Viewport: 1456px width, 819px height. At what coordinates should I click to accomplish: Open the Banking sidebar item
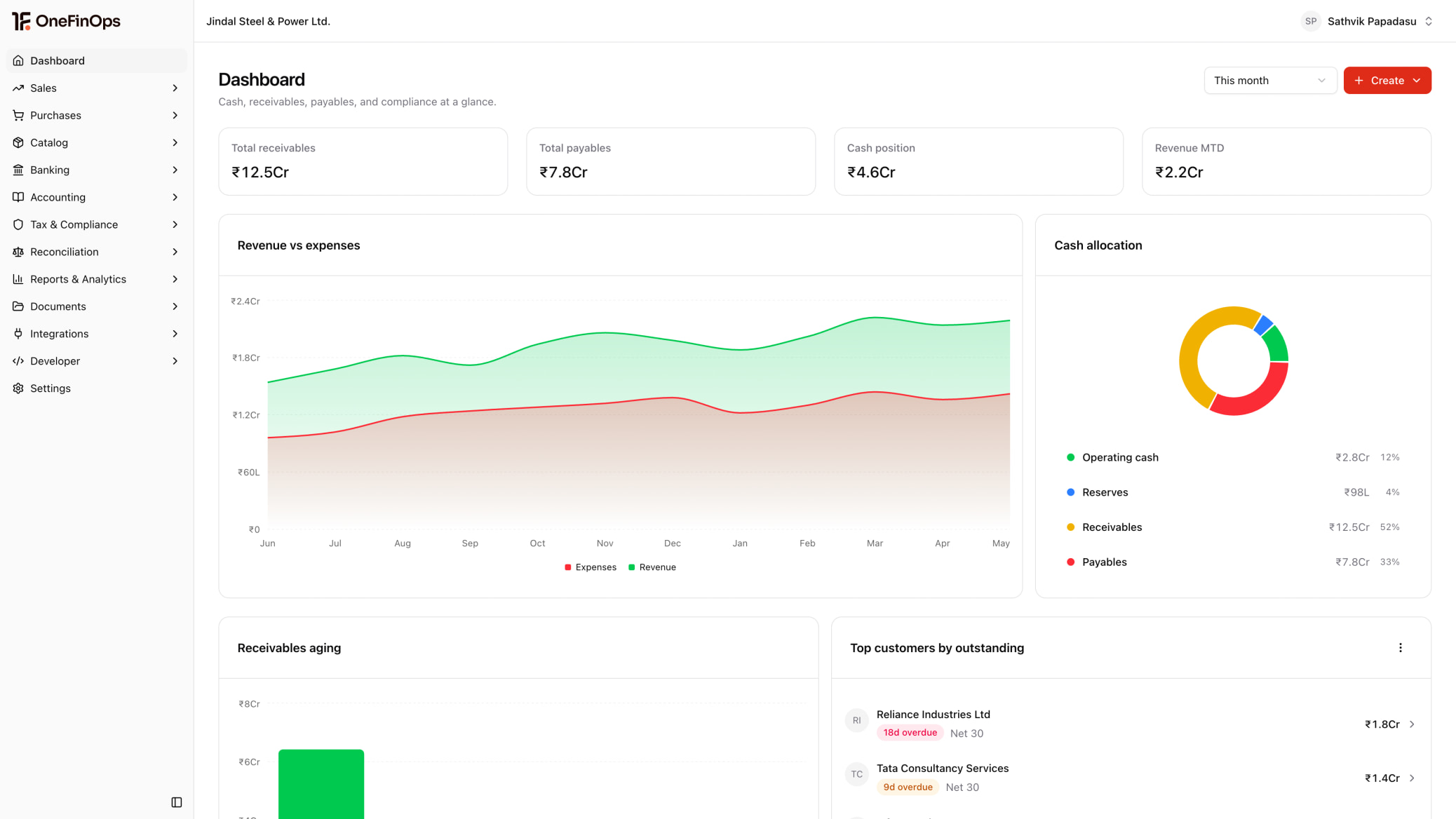click(x=97, y=170)
